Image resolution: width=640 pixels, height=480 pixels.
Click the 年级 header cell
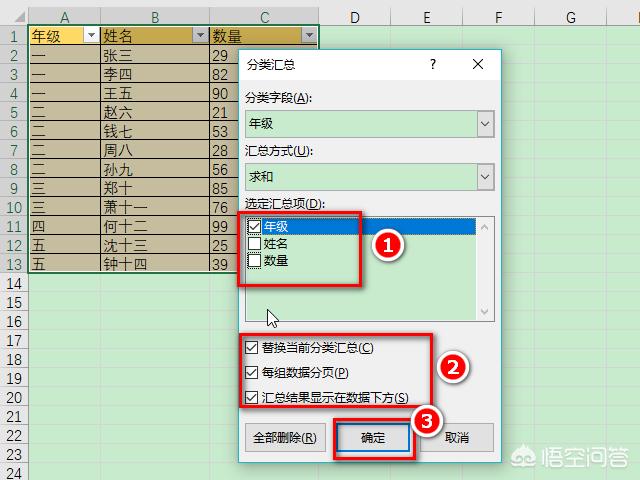pos(64,36)
